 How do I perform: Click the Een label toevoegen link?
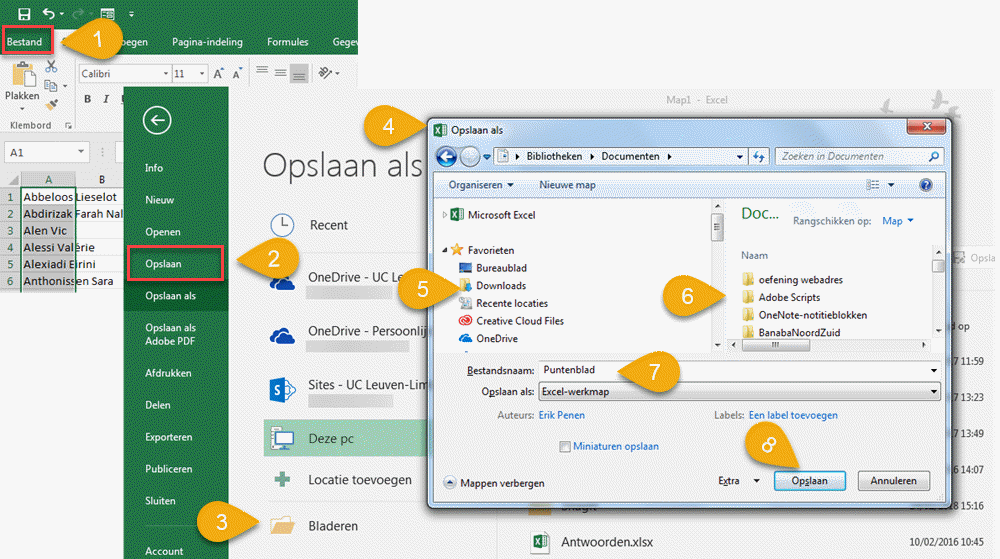[793, 415]
